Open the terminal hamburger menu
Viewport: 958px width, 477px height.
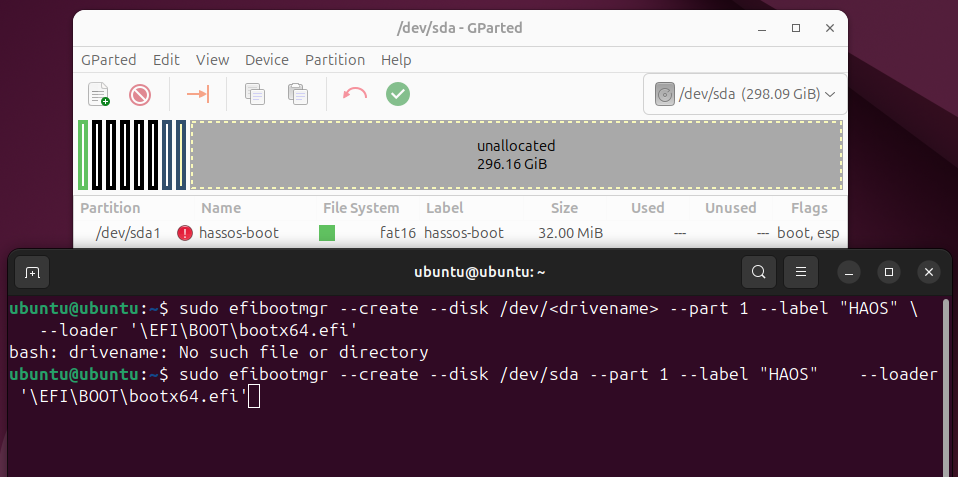(x=800, y=272)
